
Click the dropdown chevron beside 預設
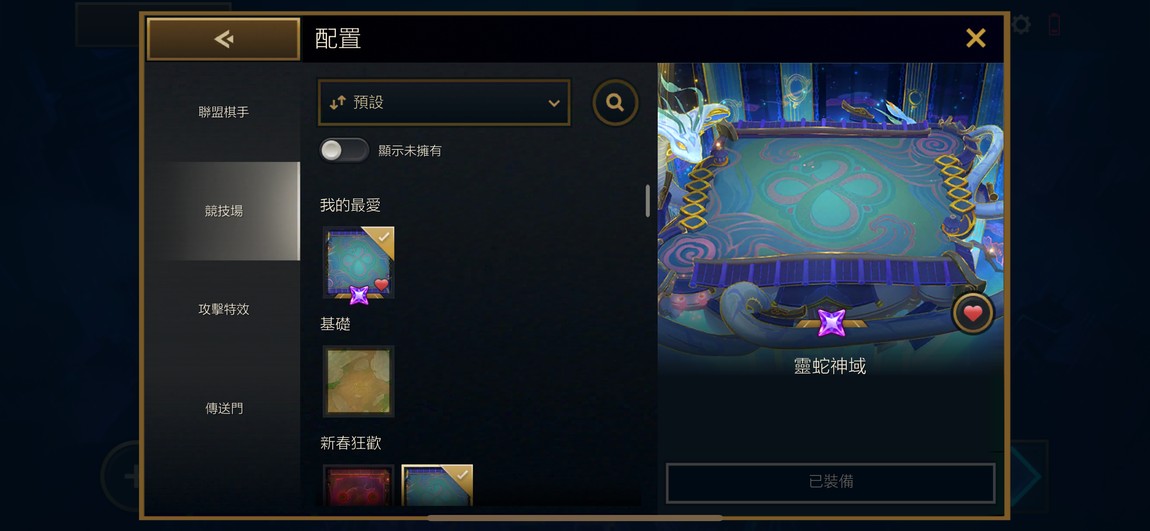coord(554,103)
